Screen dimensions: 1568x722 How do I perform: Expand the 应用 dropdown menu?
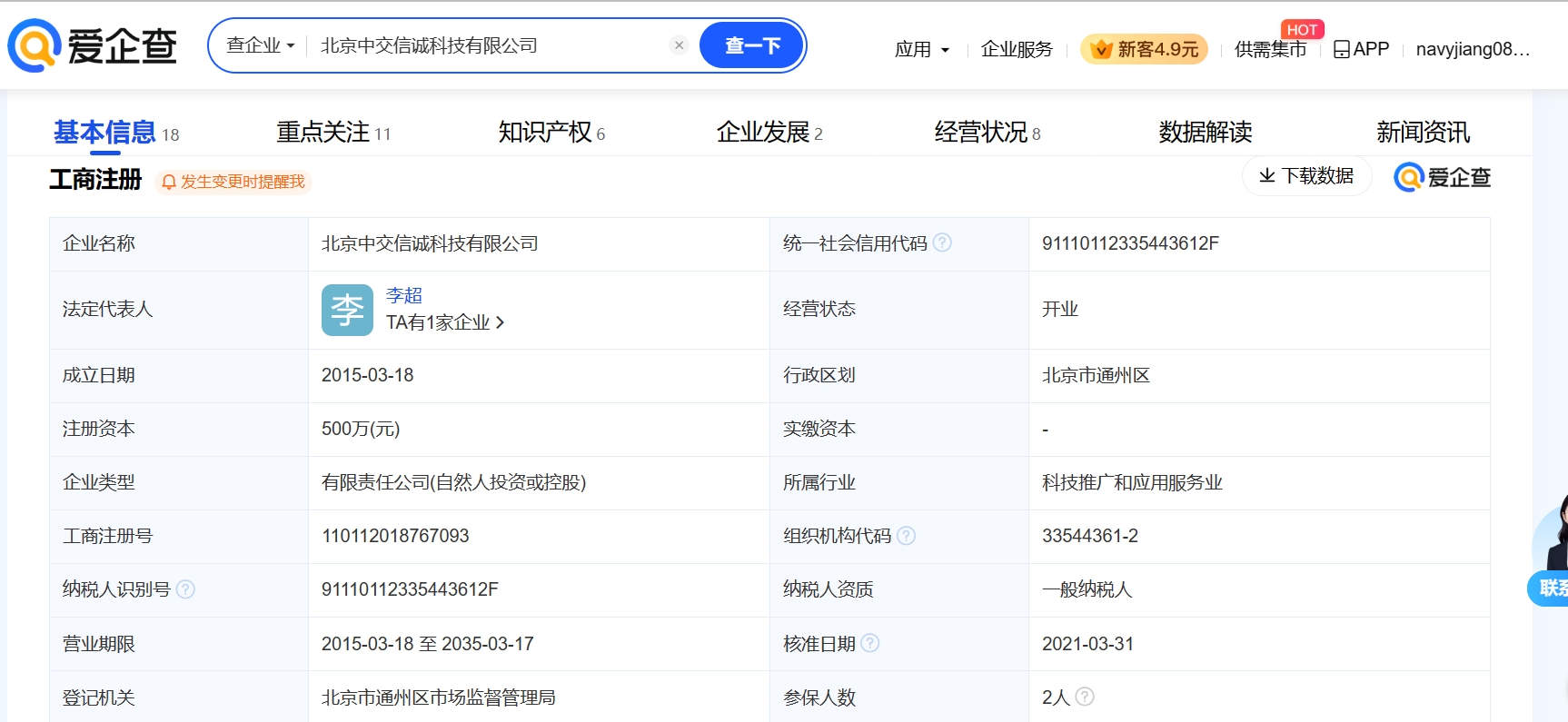click(x=921, y=49)
